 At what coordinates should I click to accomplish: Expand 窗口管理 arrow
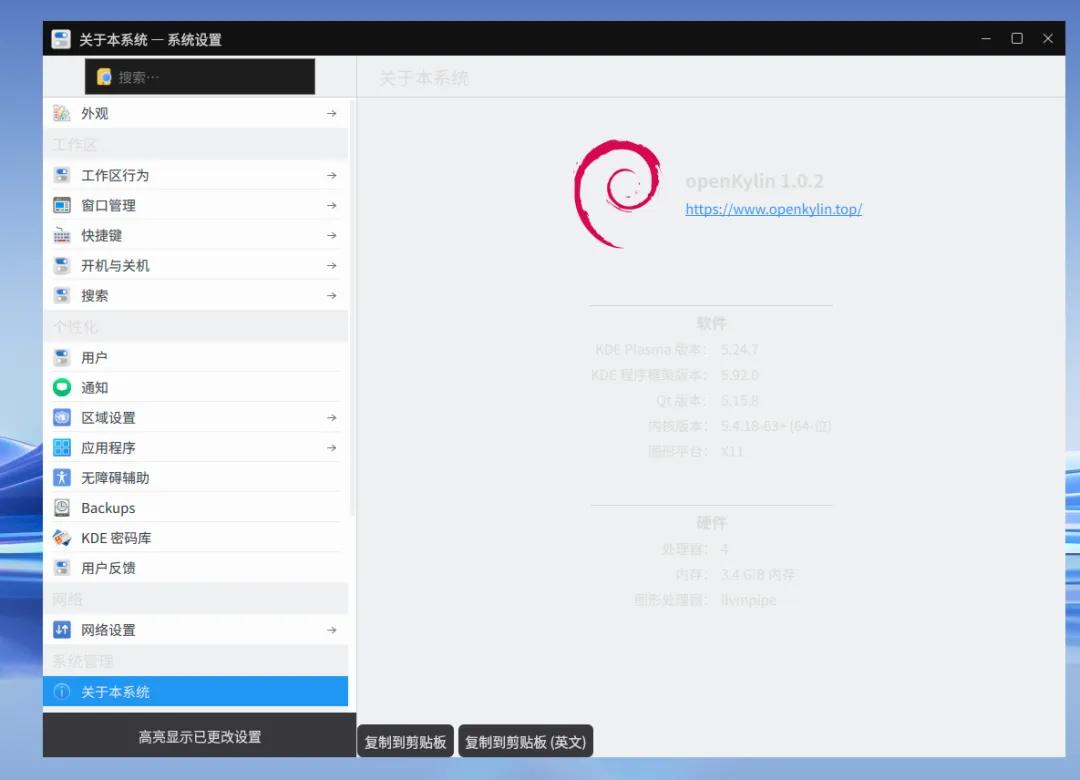[331, 205]
